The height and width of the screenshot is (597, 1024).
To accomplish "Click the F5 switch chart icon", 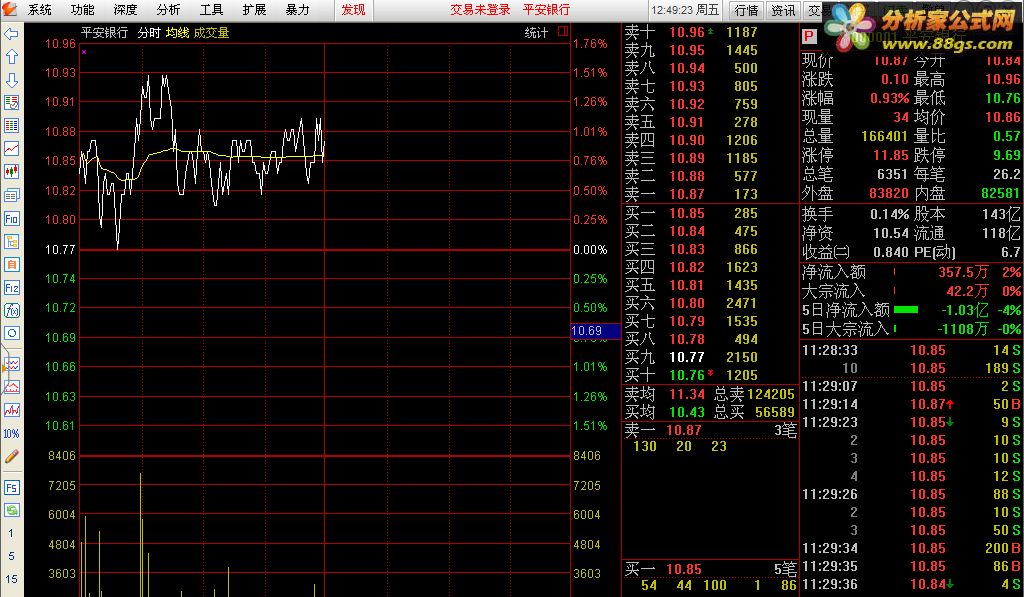I will coord(11,487).
